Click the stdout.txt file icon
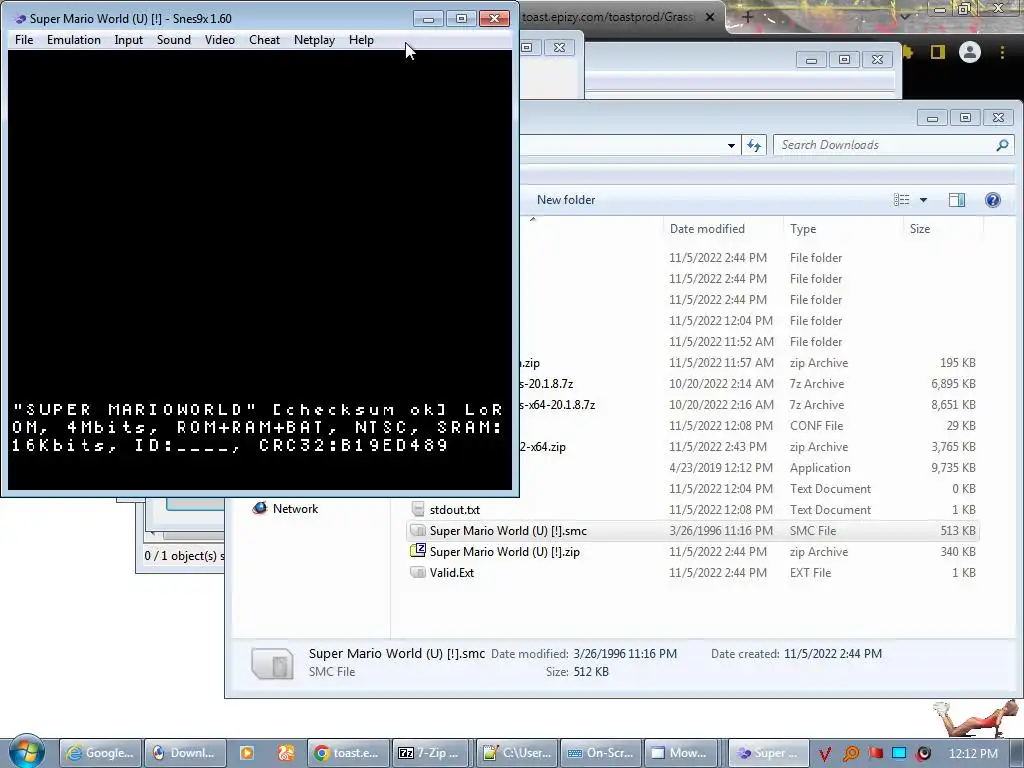 [x=418, y=509]
